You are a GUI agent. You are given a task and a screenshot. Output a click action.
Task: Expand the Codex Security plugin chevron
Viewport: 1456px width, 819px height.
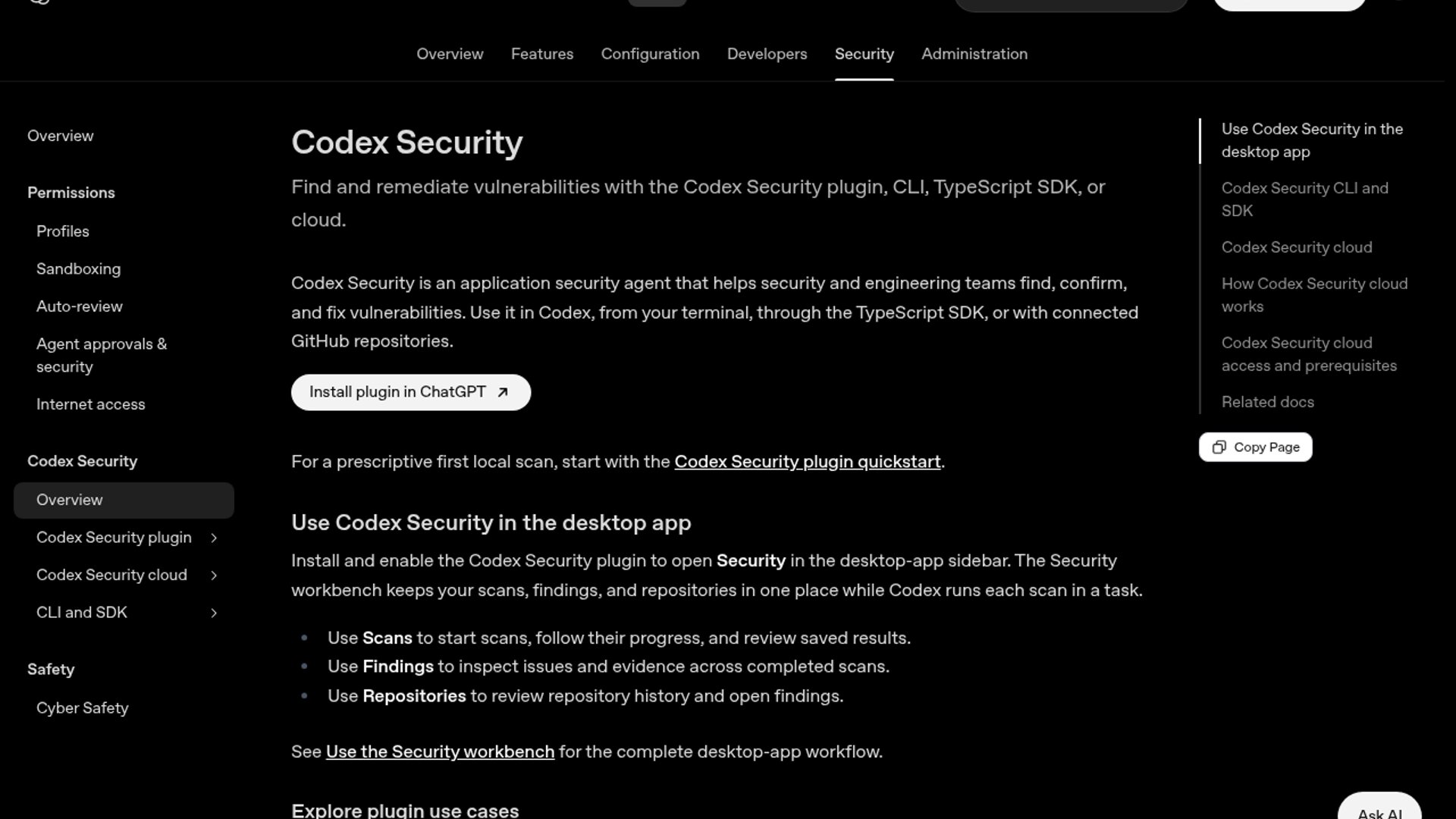214,538
